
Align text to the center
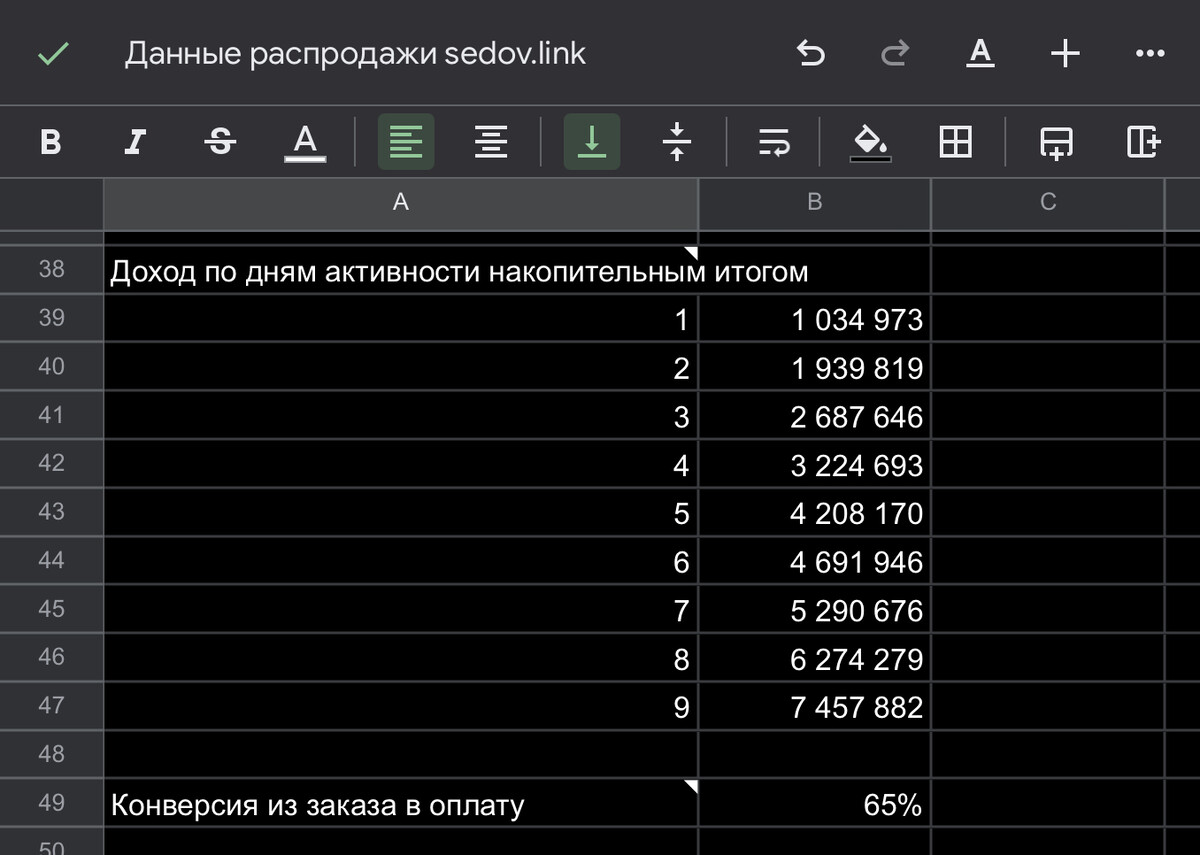coord(490,141)
